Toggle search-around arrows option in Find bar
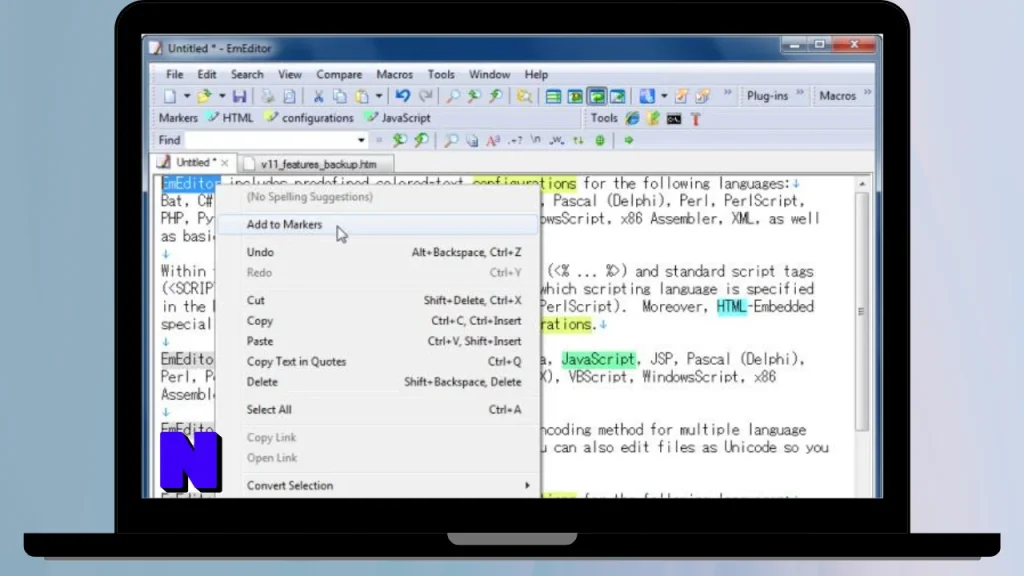 tap(578, 140)
